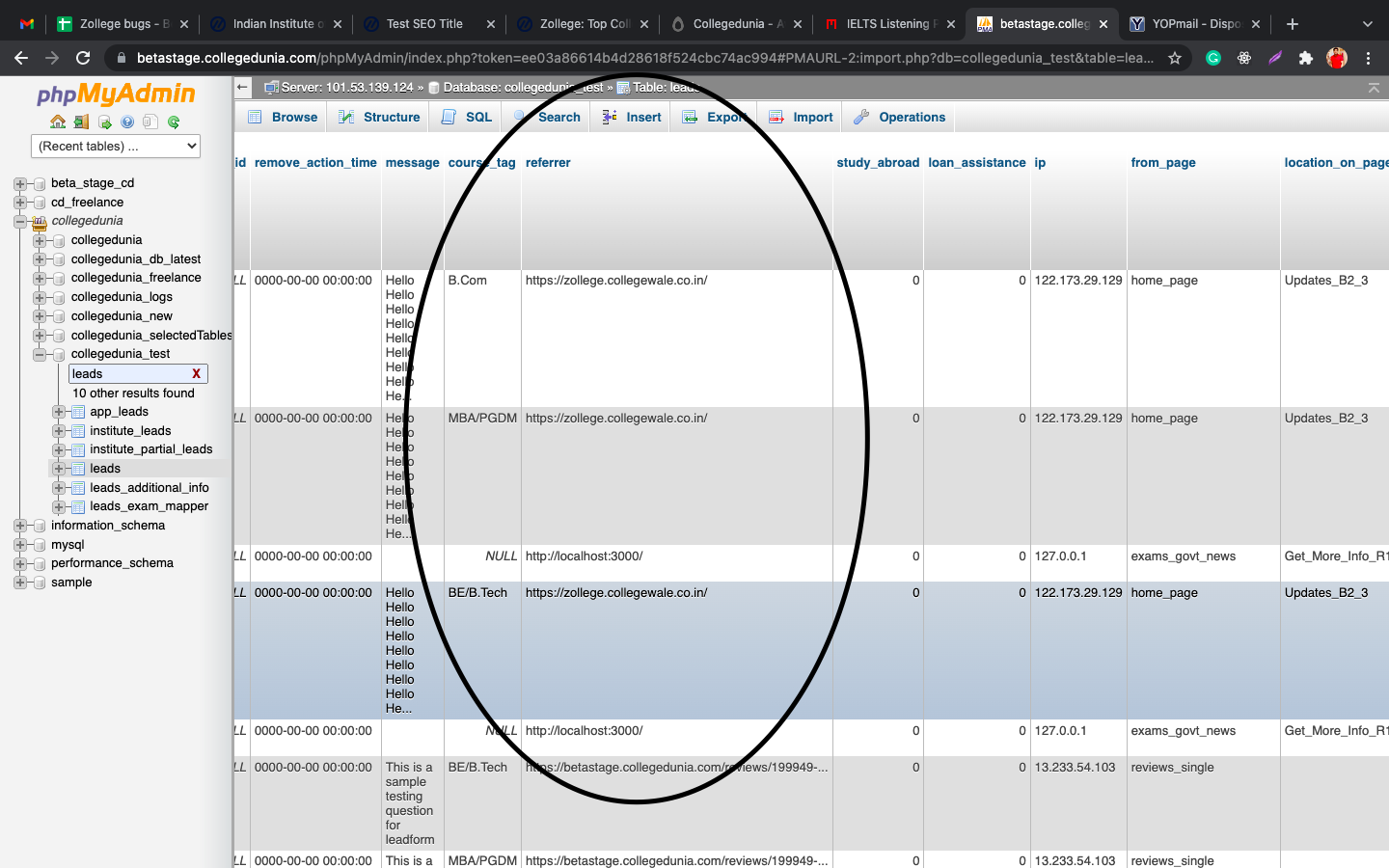Click the beta_stage_cd database icon
Viewport: 1389px width, 868px height.
(40, 183)
